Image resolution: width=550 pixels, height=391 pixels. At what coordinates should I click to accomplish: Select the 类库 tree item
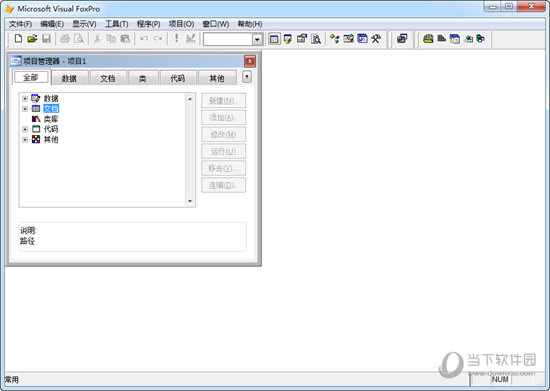51,119
